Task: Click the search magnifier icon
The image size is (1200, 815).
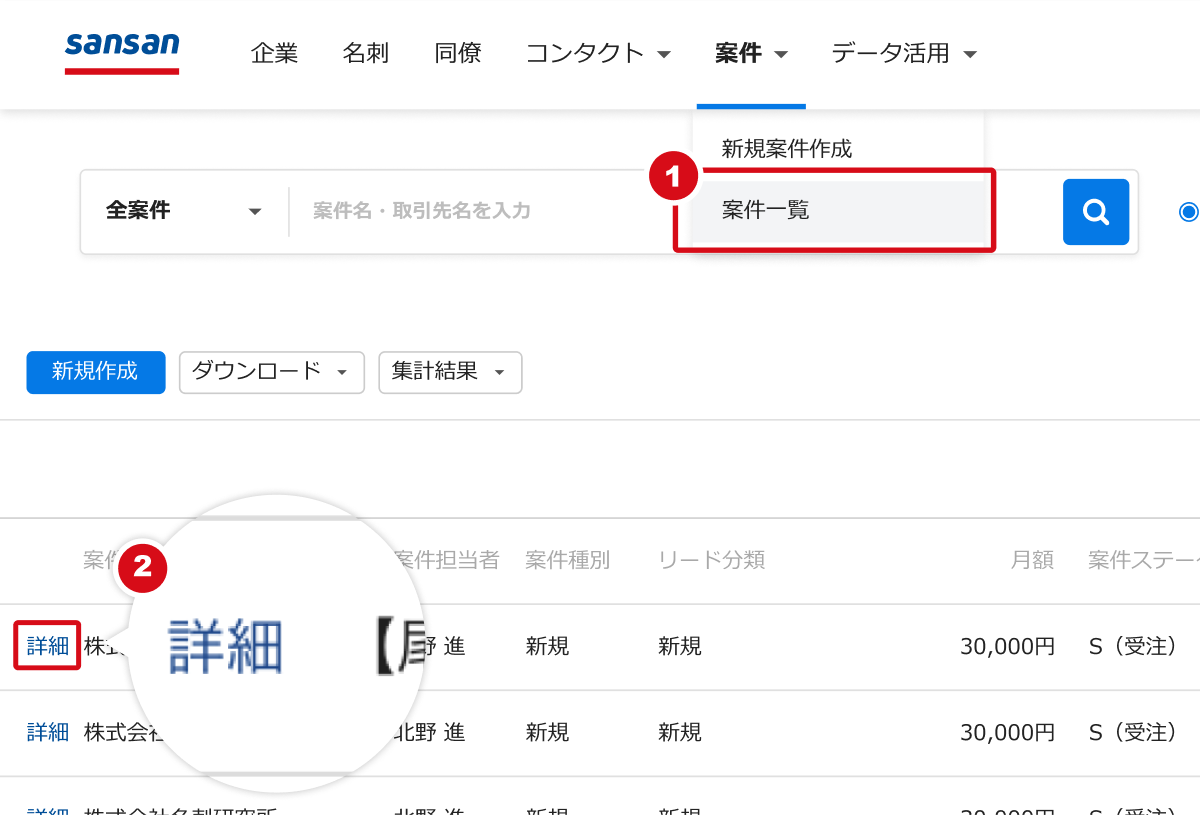Action: tap(1096, 212)
